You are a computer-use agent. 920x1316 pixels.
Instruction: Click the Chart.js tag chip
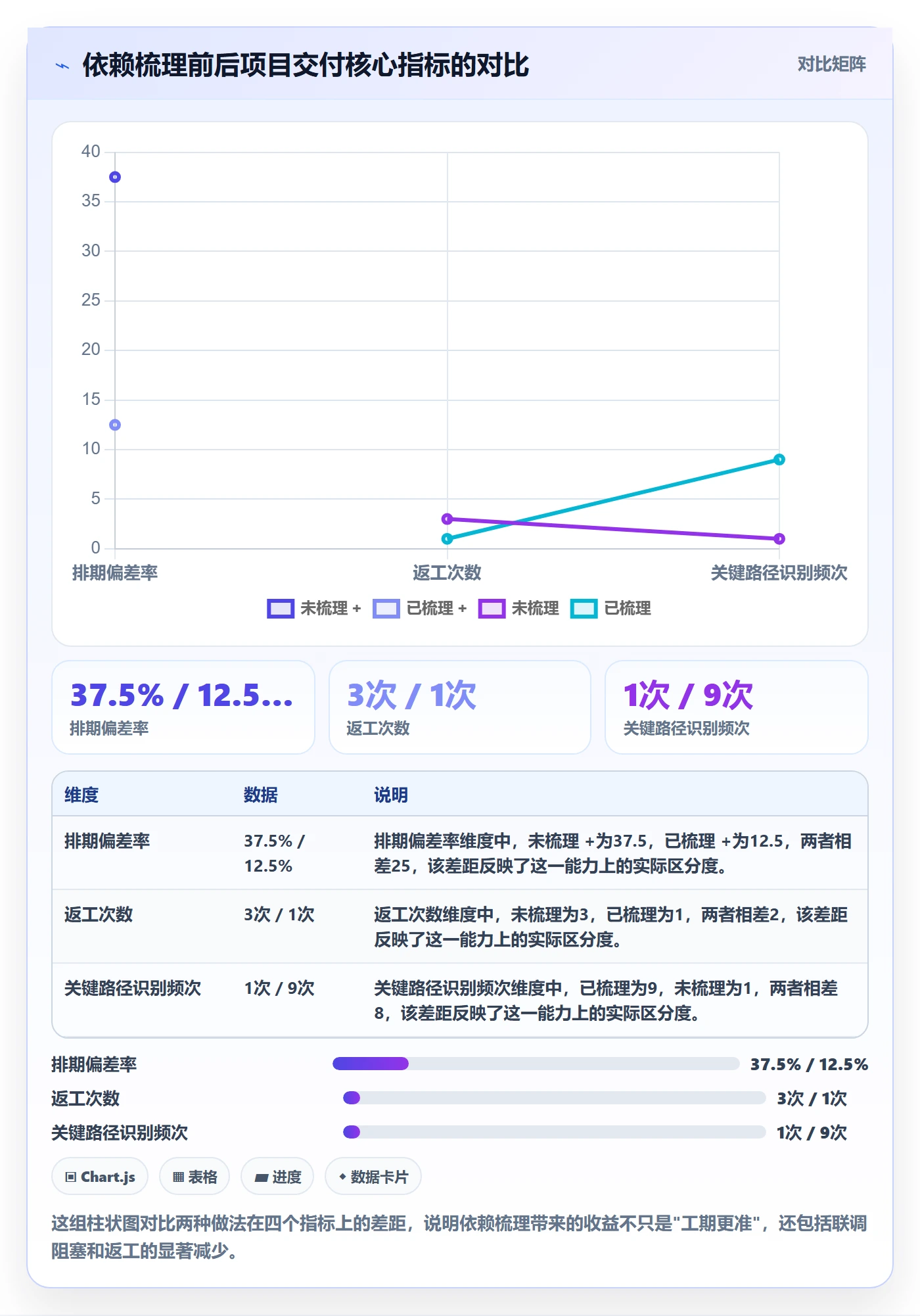(100, 1177)
